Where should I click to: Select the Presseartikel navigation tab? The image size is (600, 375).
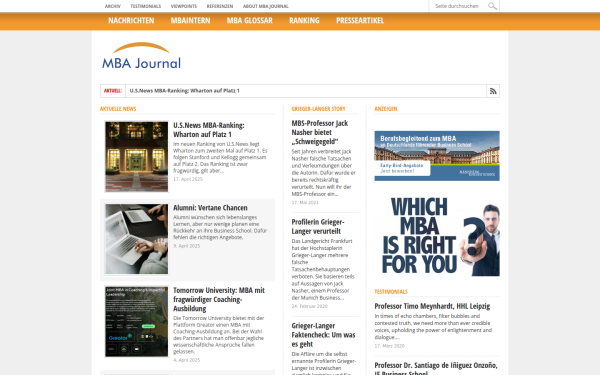[360, 21]
